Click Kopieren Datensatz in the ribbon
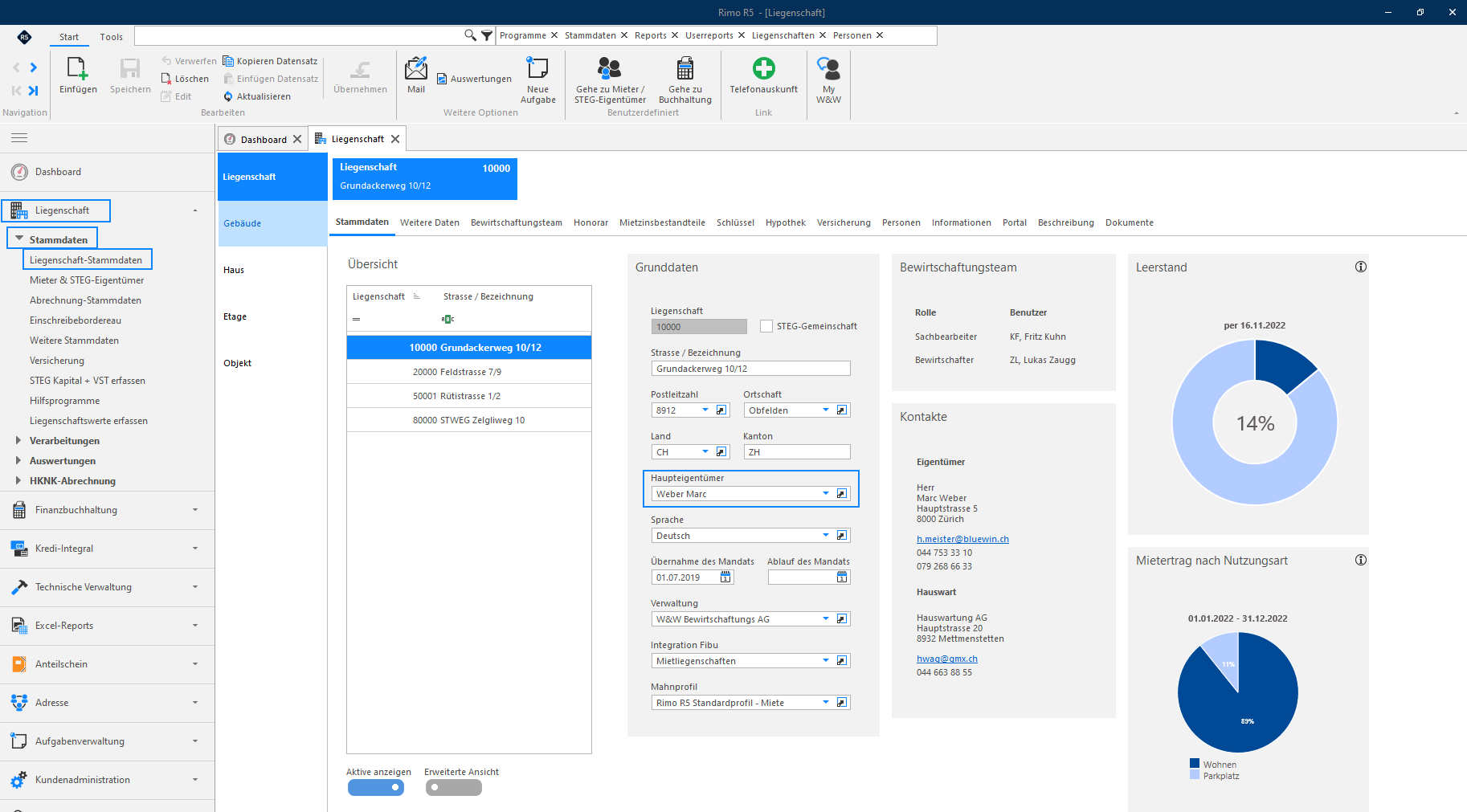This screenshot has width=1467, height=812. (x=270, y=61)
